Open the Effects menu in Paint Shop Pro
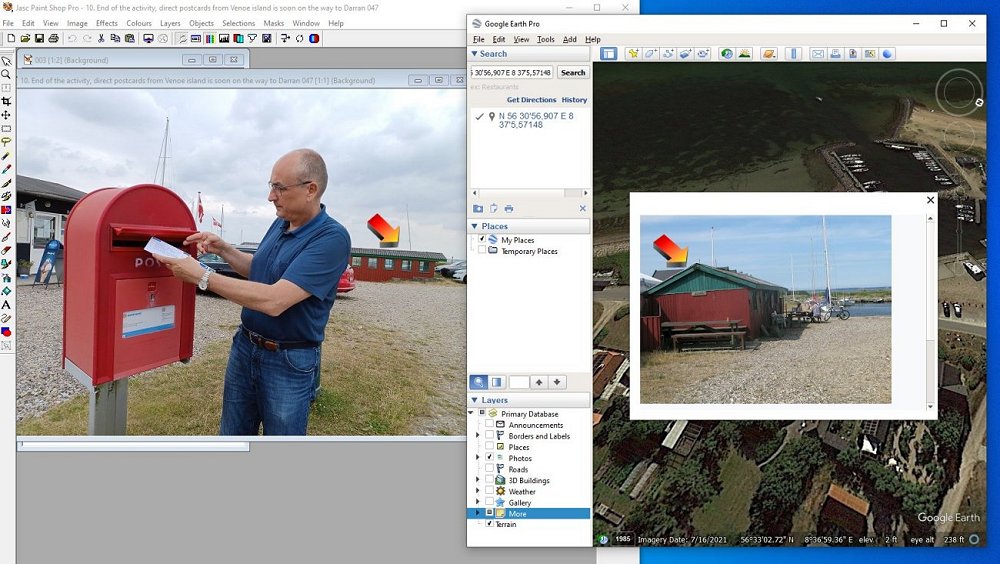1000x564 pixels. (x=106, y=23)
